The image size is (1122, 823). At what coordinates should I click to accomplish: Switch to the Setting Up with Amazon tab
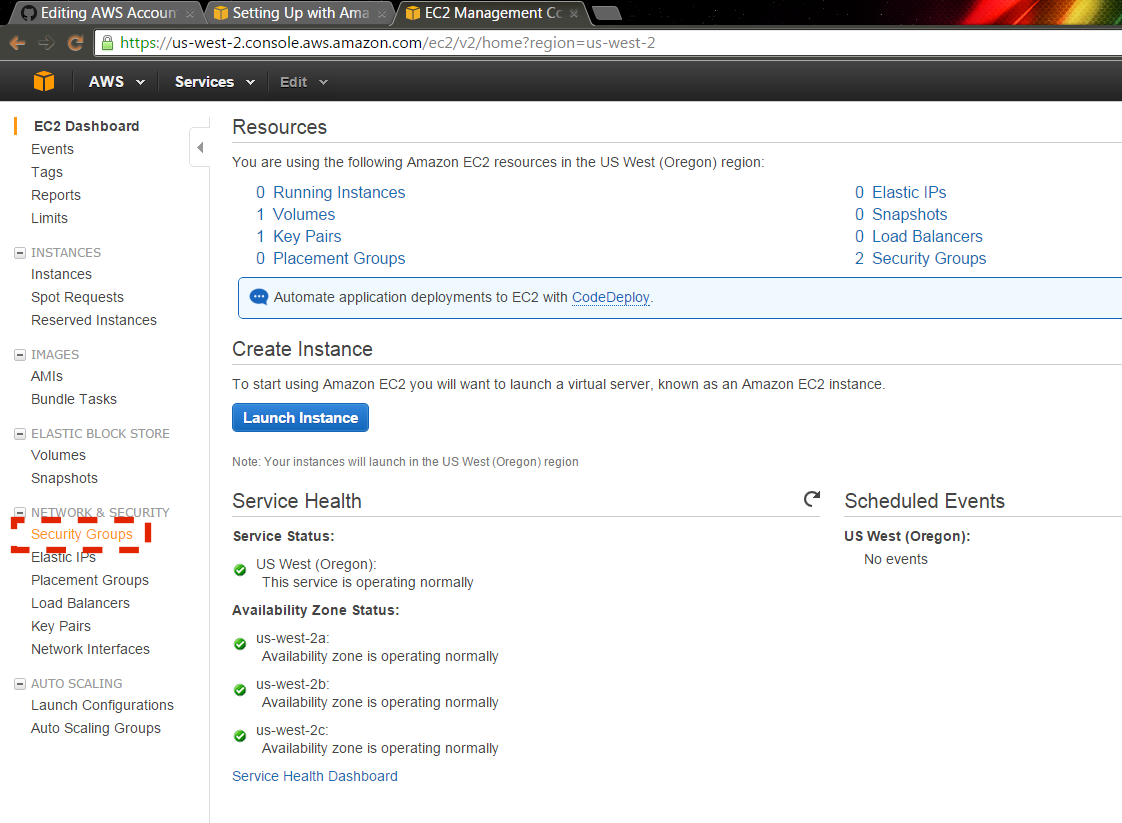pyautogui.click(x=297, y=14)
